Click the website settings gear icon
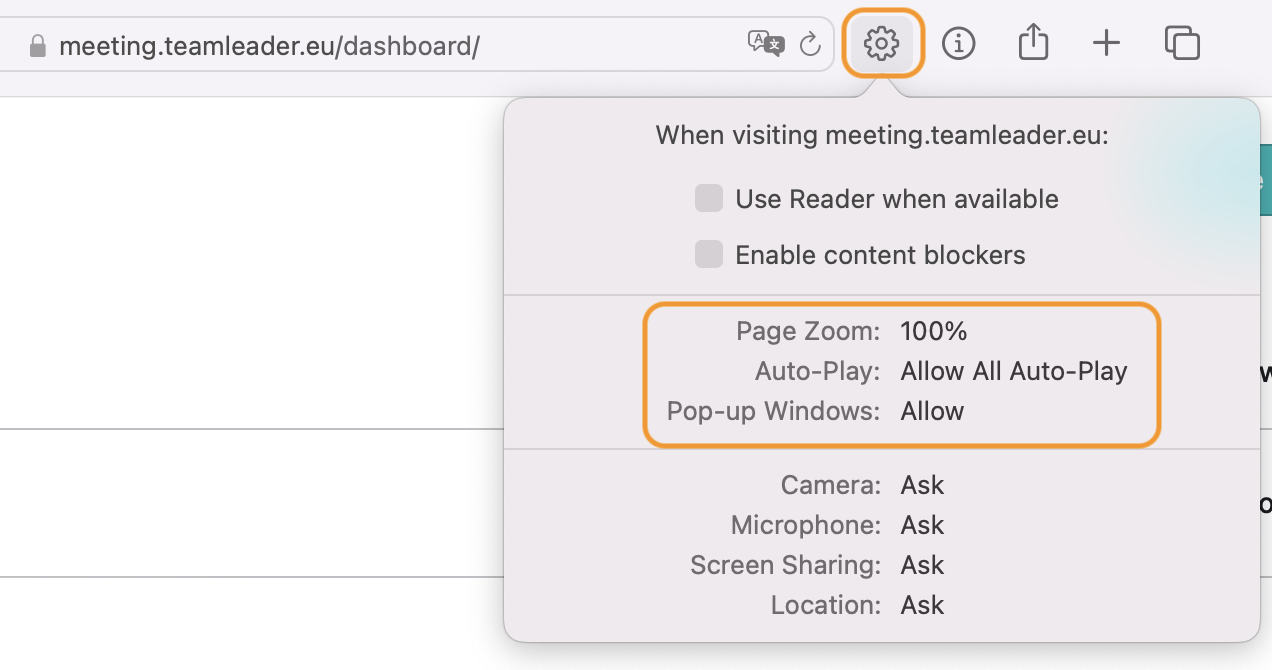The height and width of the screenshot is (670, 1272). point(882,43)
